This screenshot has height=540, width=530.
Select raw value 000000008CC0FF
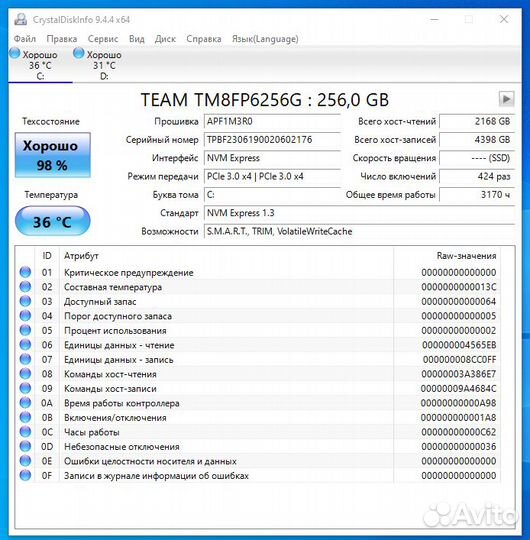click(459, 360)
